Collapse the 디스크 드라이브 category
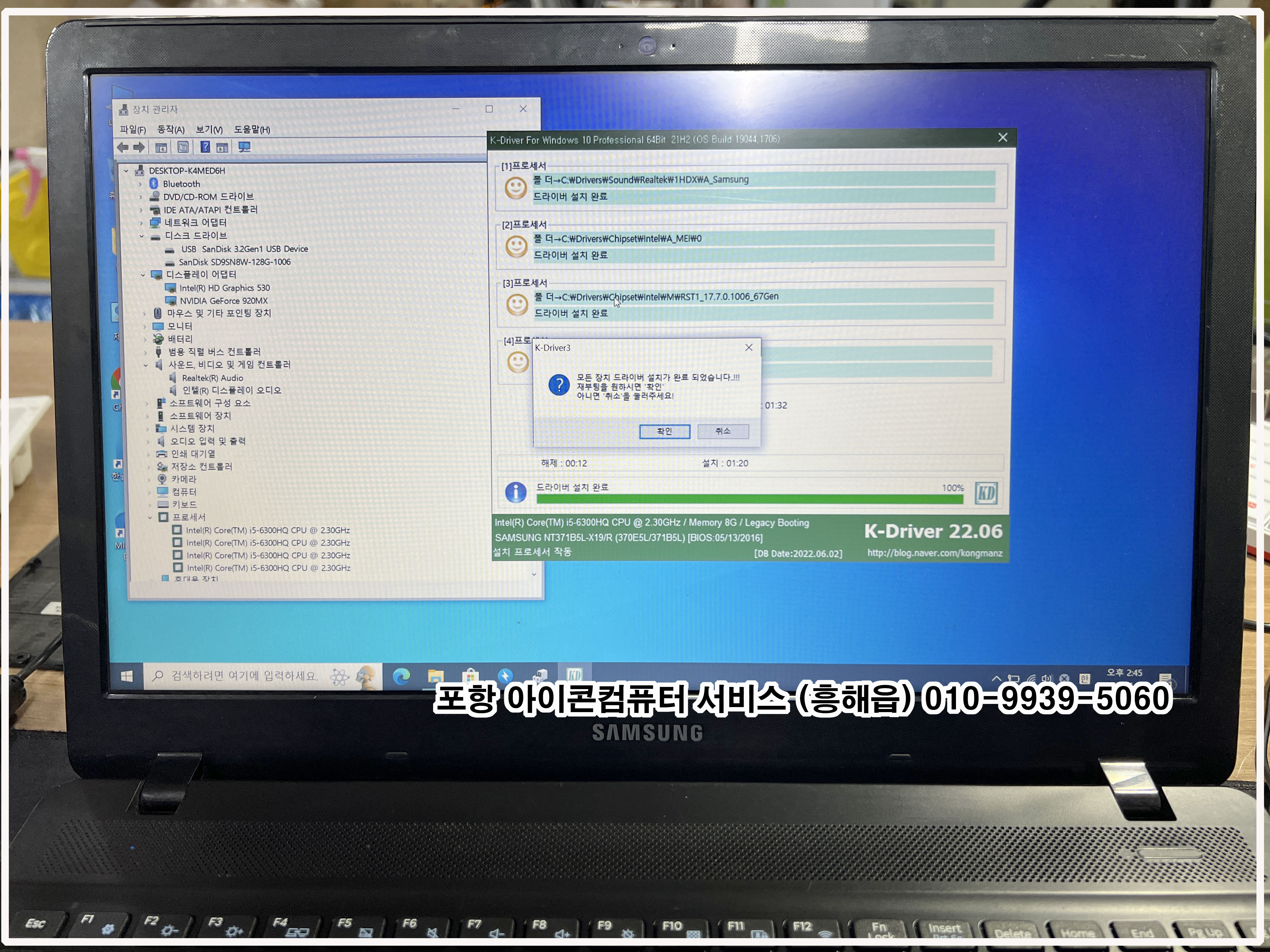1270x952 pixels. point(142,236)
